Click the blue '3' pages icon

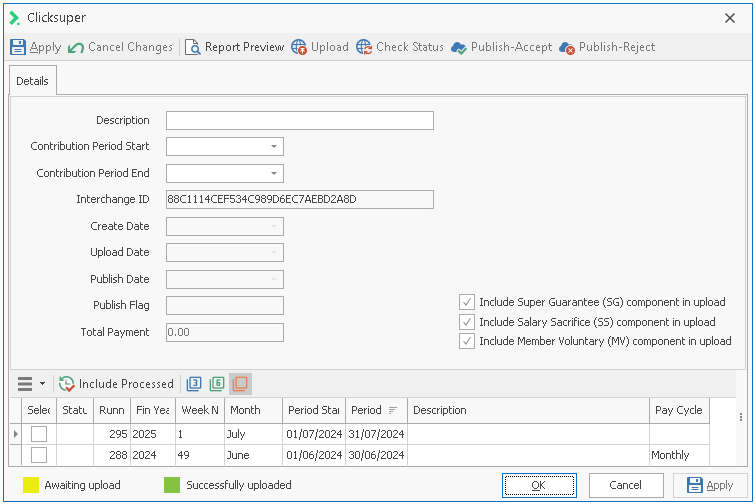click(x=195, y=384)
